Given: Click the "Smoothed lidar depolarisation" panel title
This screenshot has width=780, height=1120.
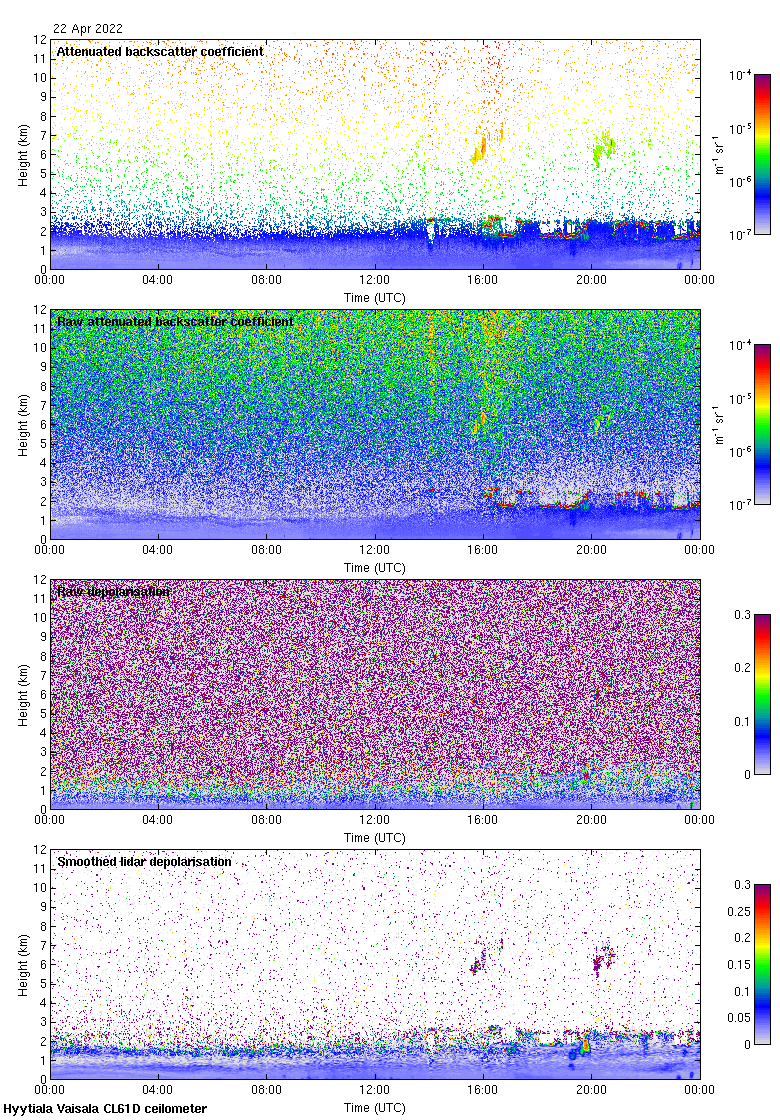Looking at the screenshot, I should click(144, 861).
